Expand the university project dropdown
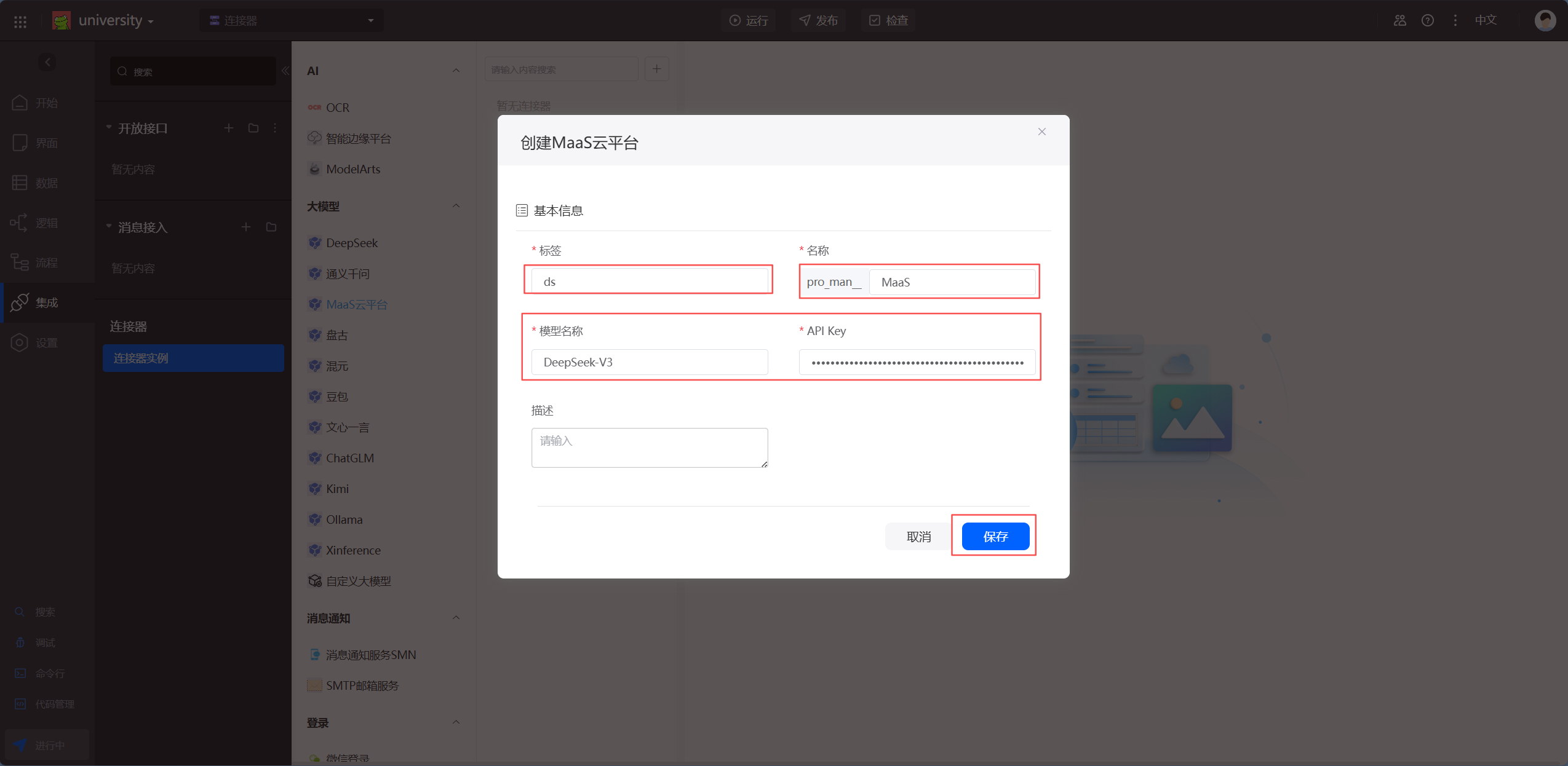 click(116, 20)
